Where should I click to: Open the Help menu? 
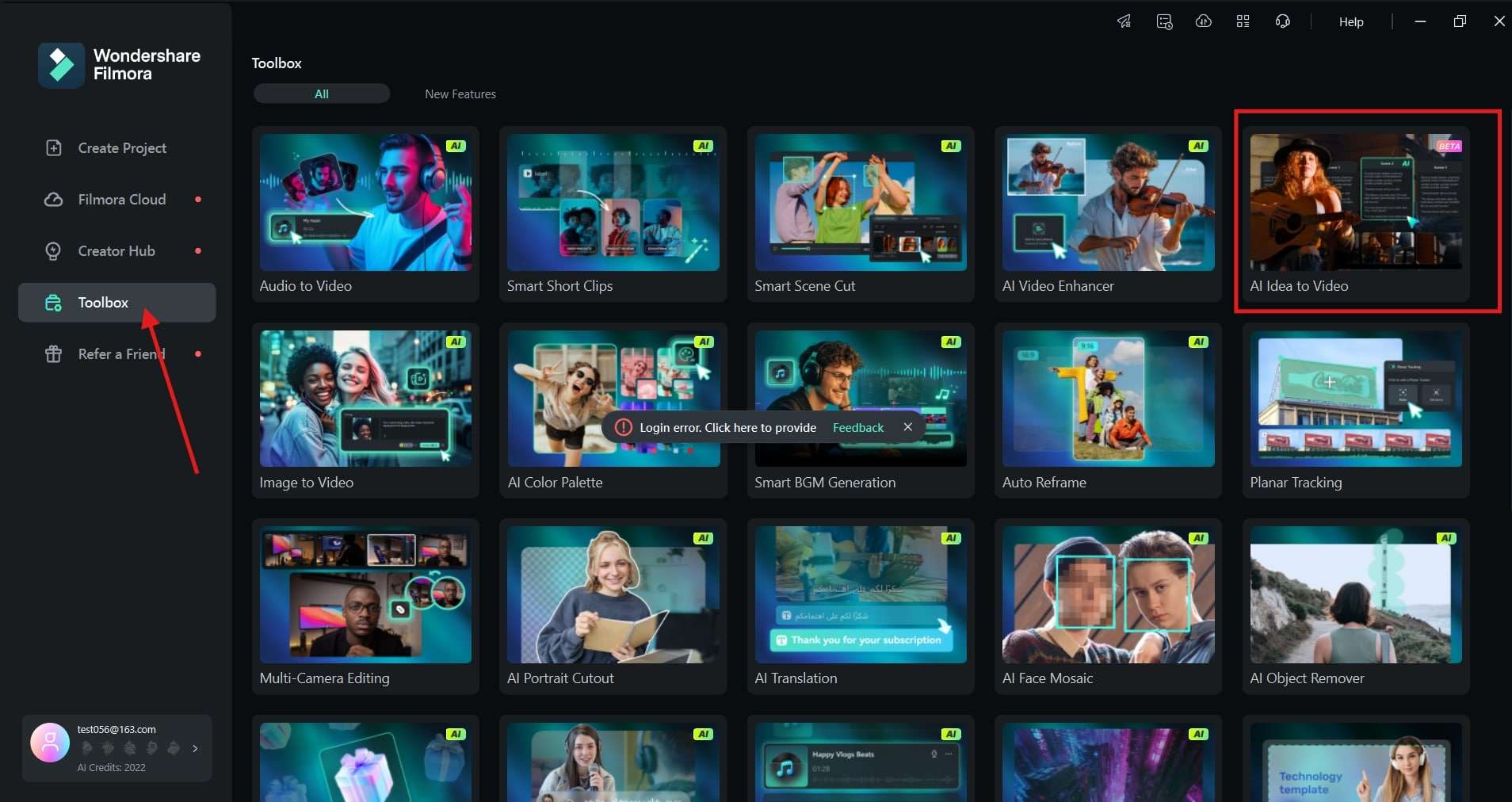point(1351,22)
